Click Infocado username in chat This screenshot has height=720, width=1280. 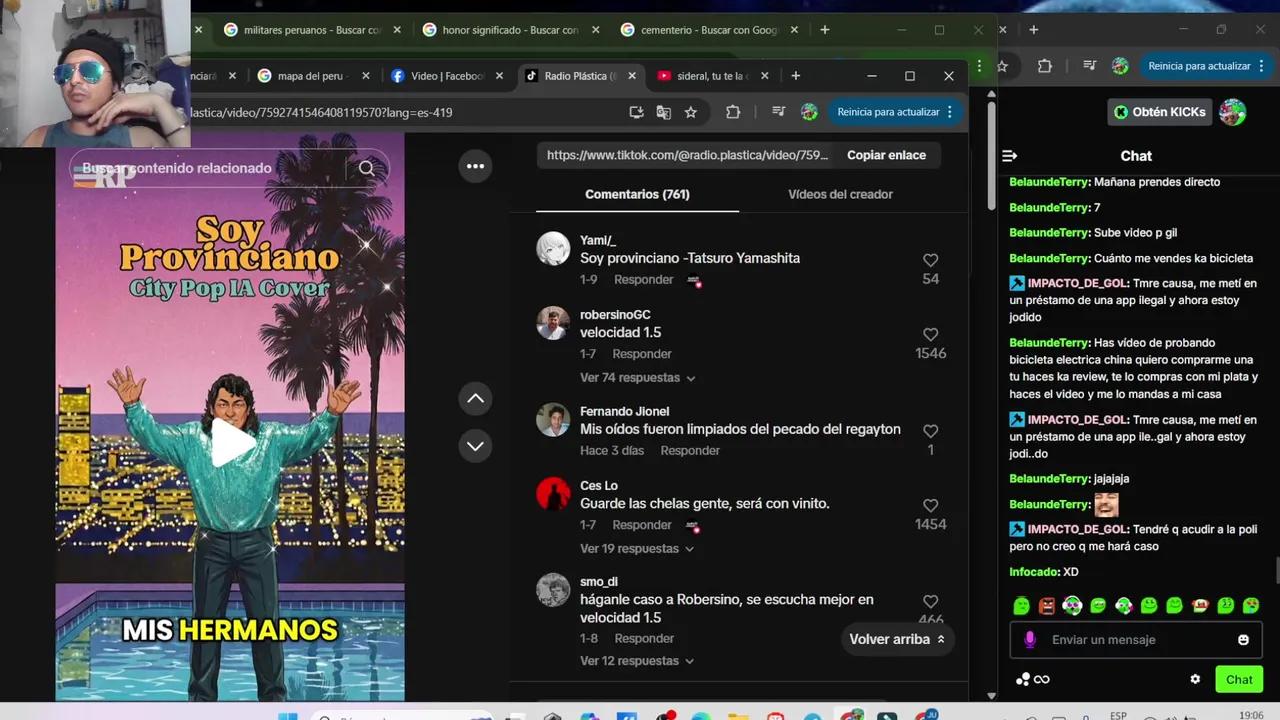tap(1034, 572)
